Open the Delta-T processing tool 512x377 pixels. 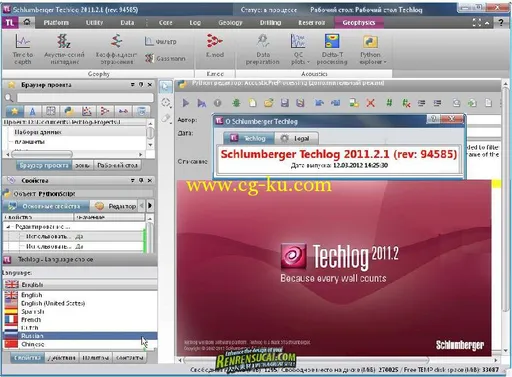pyautogui.click(x=332, y=49)
